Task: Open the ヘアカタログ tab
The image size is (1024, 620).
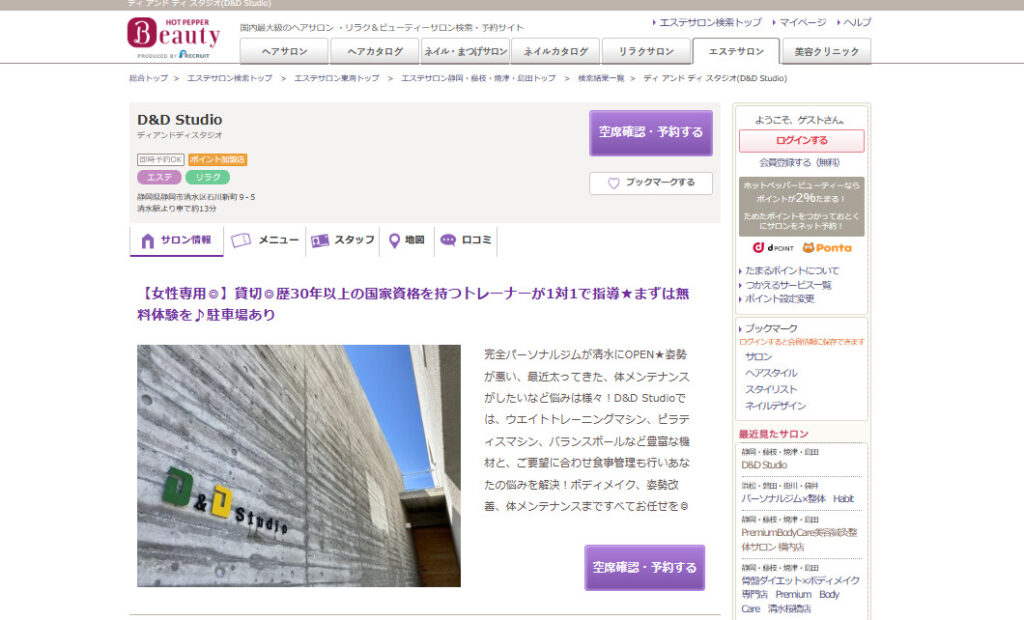Action: [375, 52]
